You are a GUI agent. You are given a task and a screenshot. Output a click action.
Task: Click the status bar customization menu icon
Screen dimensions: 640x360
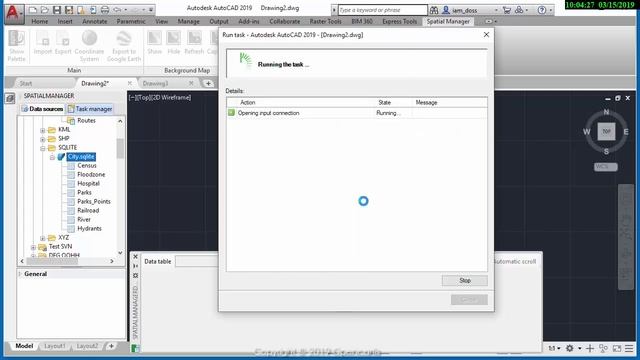[x=629, y=348]
